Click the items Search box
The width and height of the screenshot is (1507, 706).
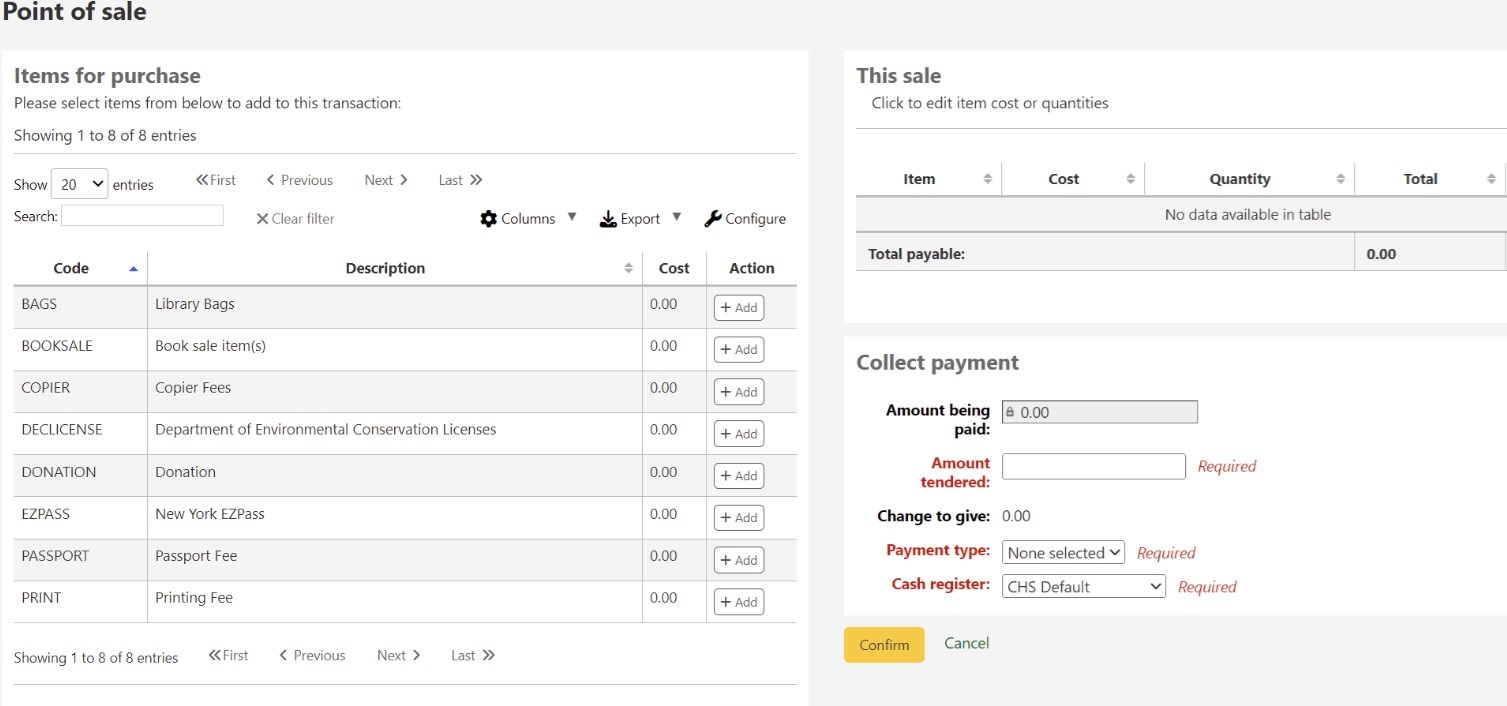[142, 216]
